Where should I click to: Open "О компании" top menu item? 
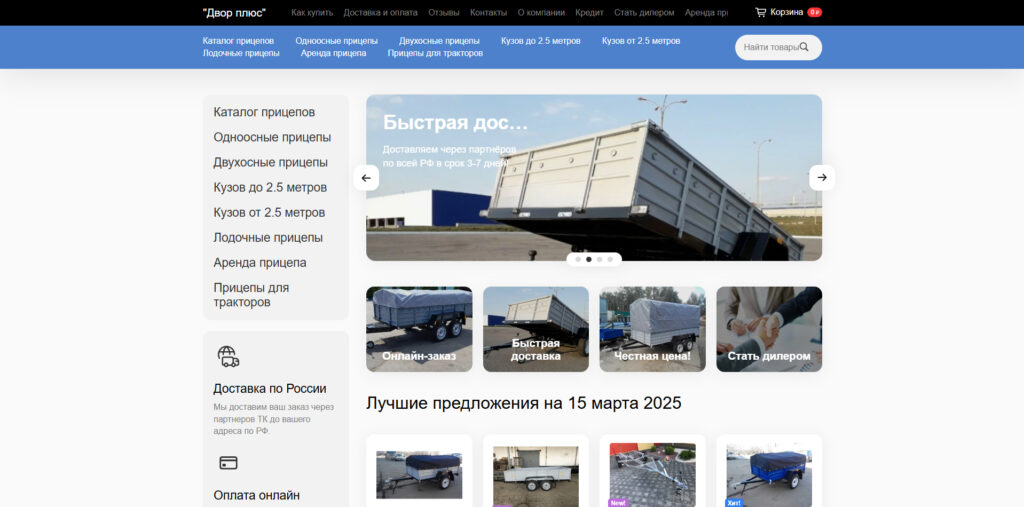point(541,12)
